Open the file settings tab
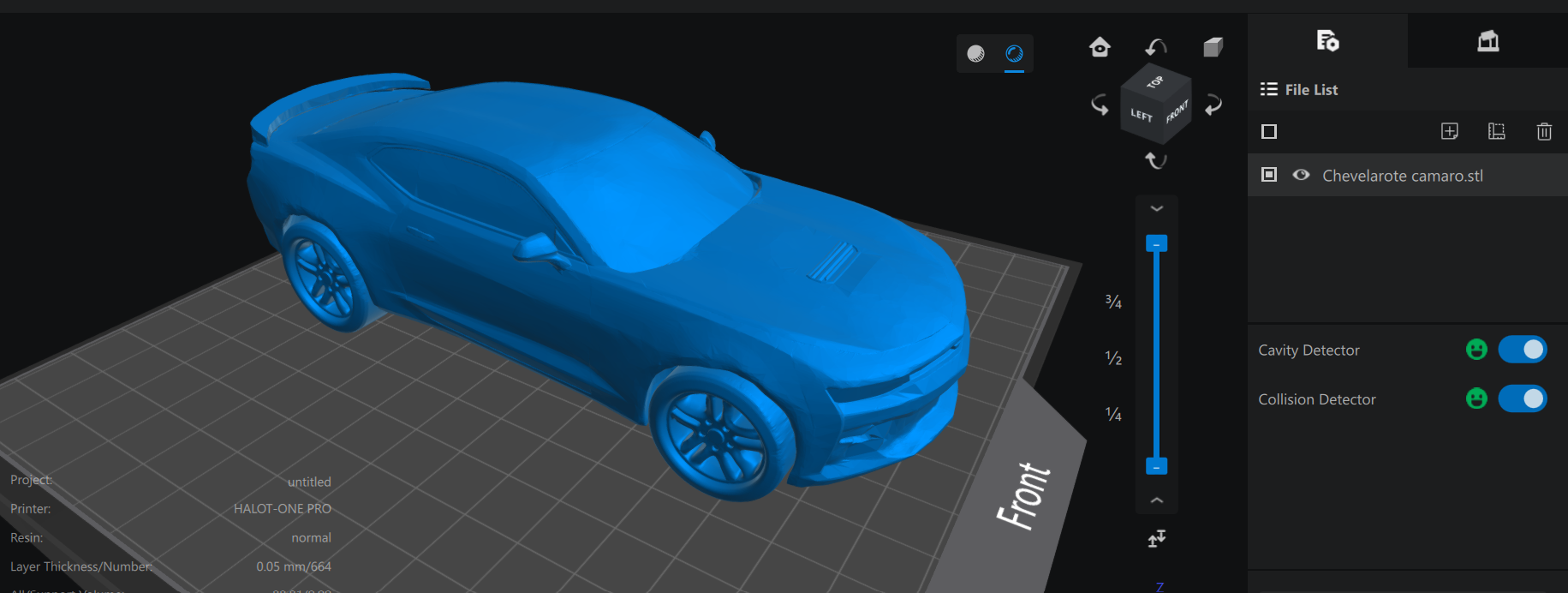1568x593 pixels. 1327,40
